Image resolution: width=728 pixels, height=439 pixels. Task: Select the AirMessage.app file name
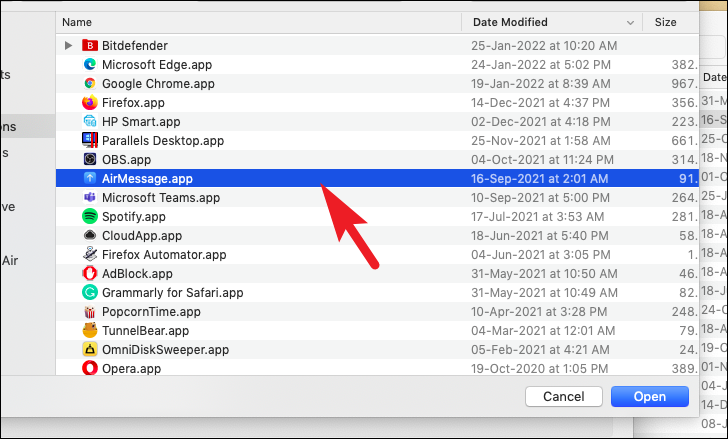click(x=147, y=179)
